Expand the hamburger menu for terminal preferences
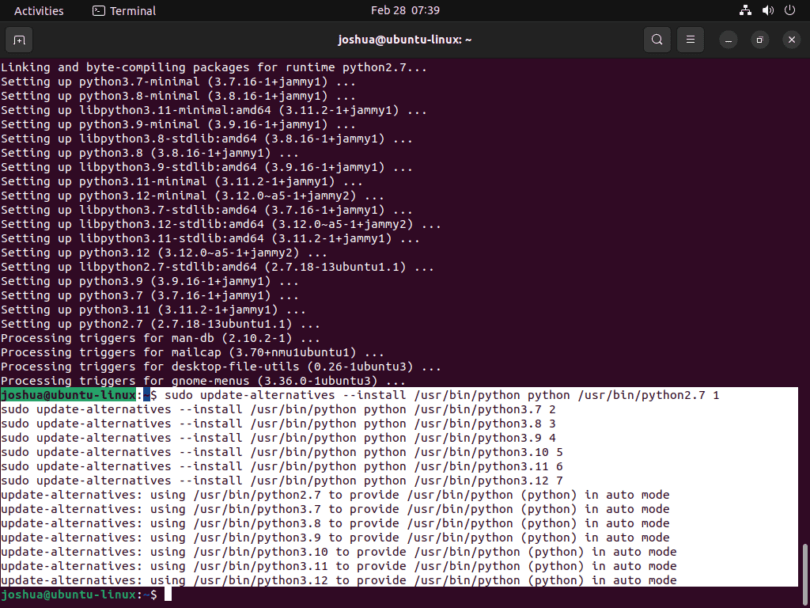The height and width of the screenshot is (608, 810). tap(690, 39)
